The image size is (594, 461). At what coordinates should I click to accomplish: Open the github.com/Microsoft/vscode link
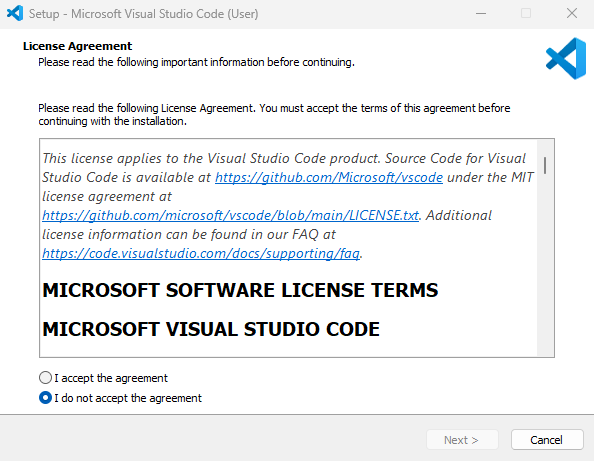329,177
